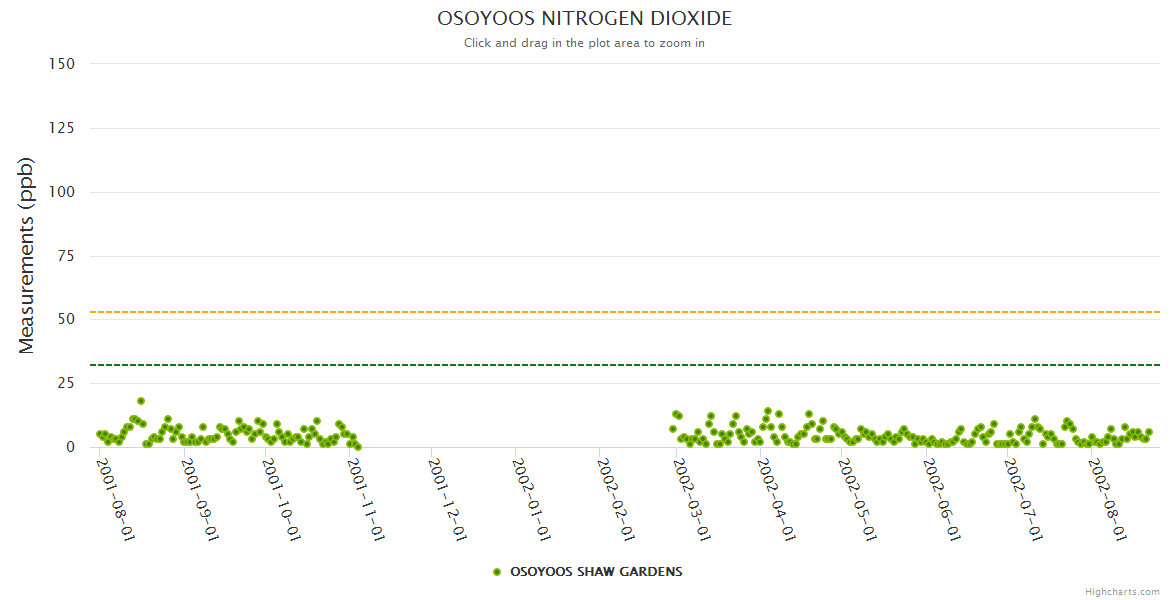Select the 2001-12-01 x-axis date label

[x=447, y=499]
